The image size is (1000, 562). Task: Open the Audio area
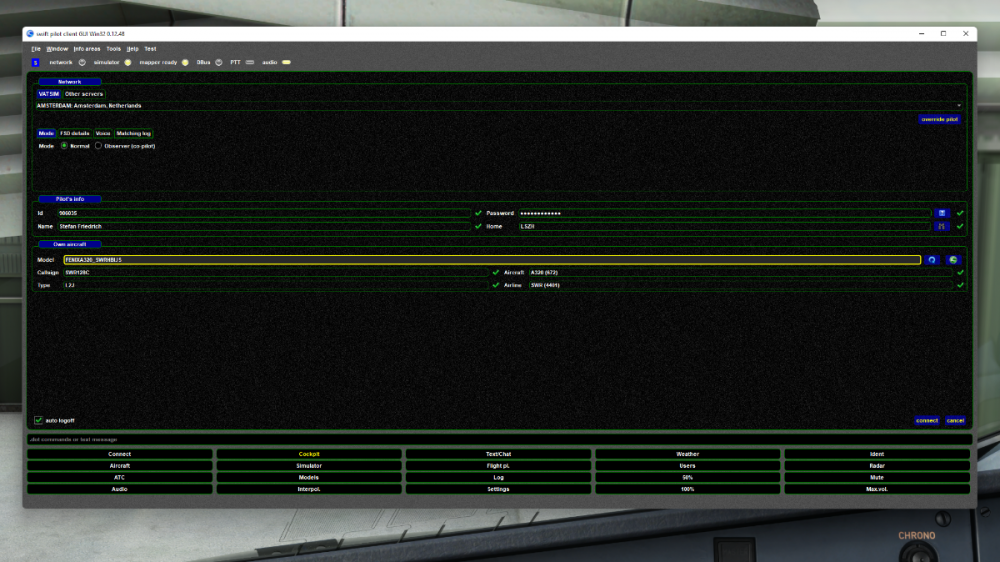[x=119, y=489]
